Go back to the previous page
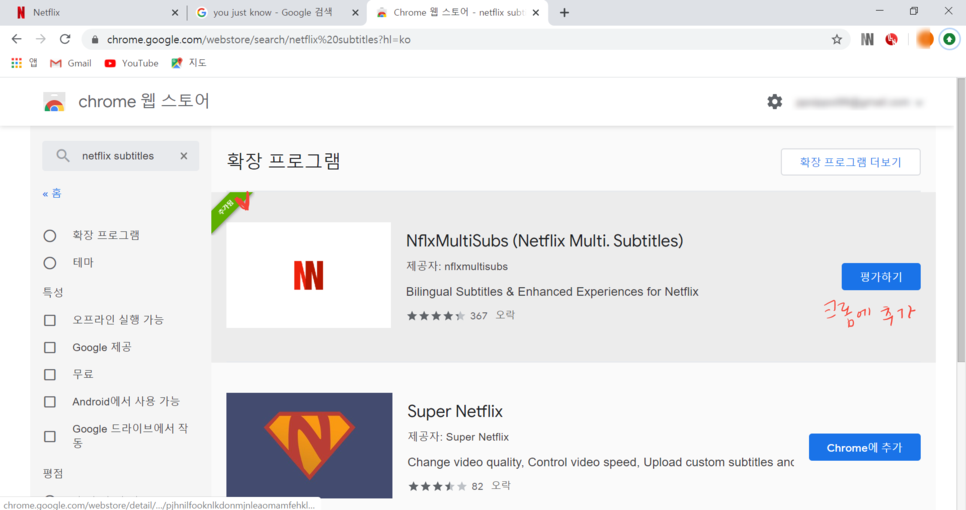The image size is (966, 510). pyautogui.click(x=17, y=39)
